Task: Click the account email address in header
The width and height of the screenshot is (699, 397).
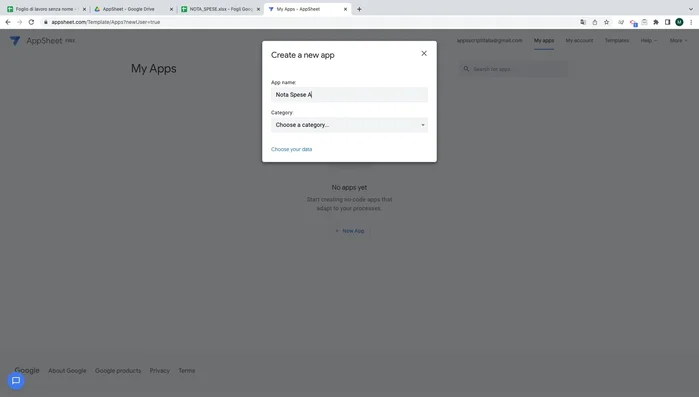Action: (489, 41)
